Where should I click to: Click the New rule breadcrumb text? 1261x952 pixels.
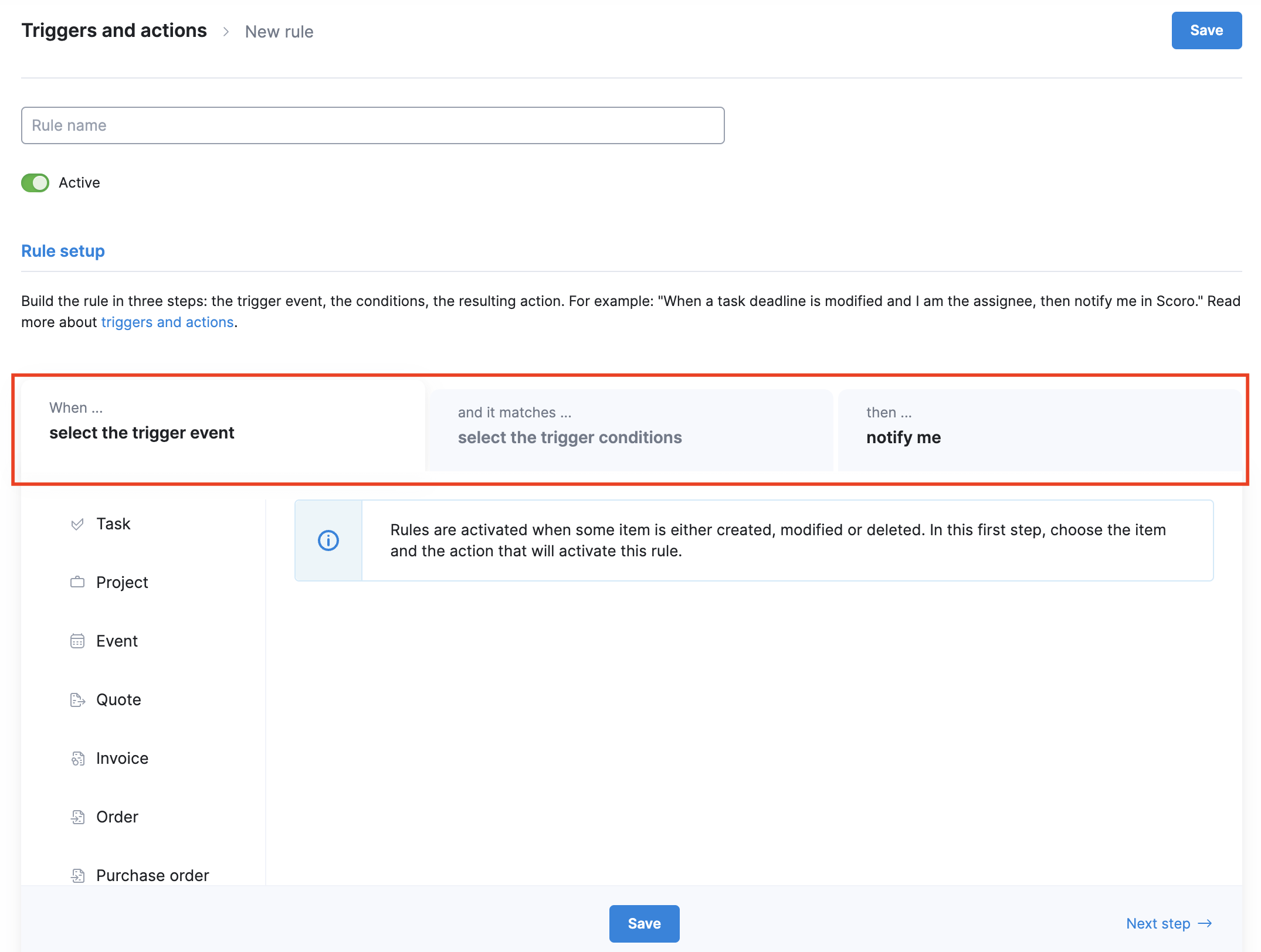tap(279, 32)
